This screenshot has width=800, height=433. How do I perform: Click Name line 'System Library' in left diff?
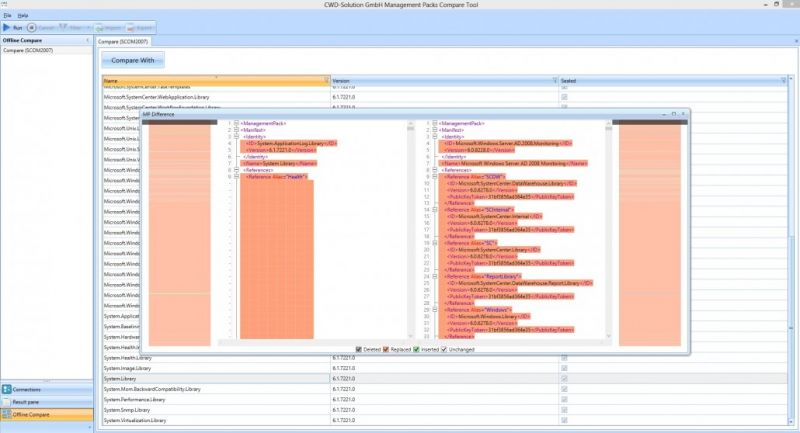(279, 163)
